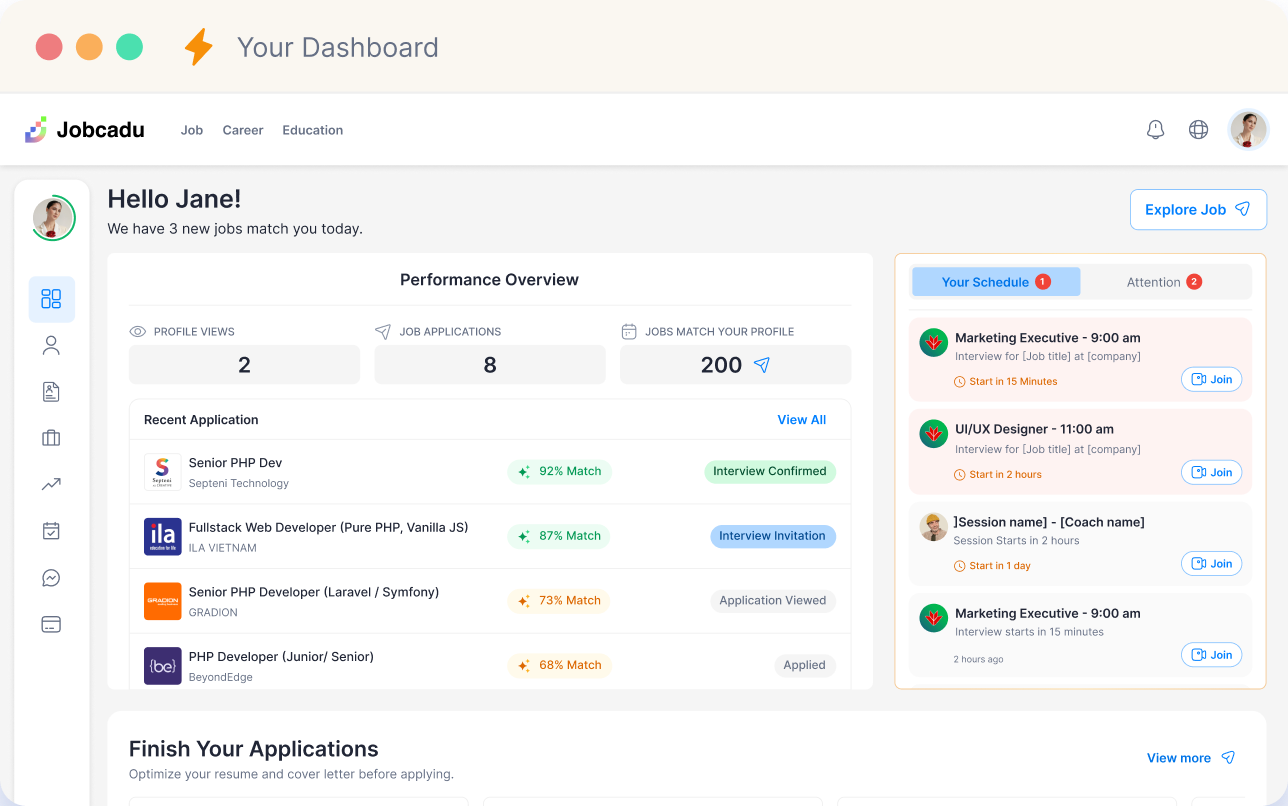Open the user avatar in top bar
The image size is (1288, 806).
click(1248, 130)
